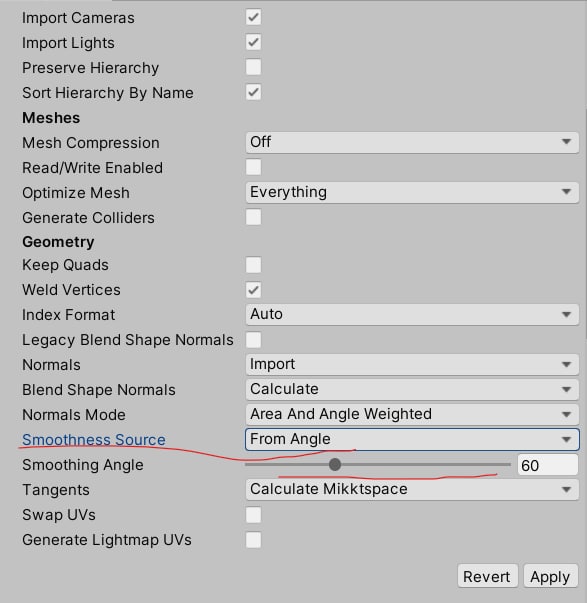This screenshot has width=587, height=603.
Task: Uncheck Weld Vertices option
Action: click(x=253, y=290)
